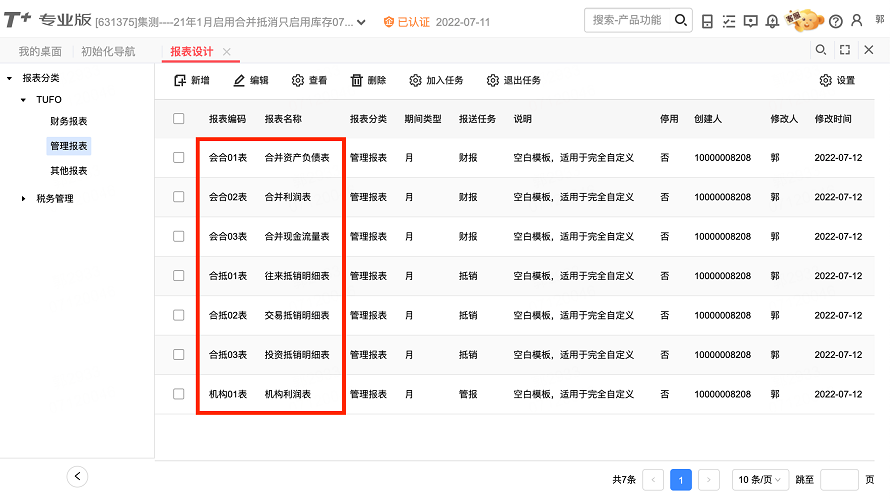Screen dimensions: 890x499
Task: Switch to 初始化导航 tab
Action: pyautogui.click(x=108, y=52)
